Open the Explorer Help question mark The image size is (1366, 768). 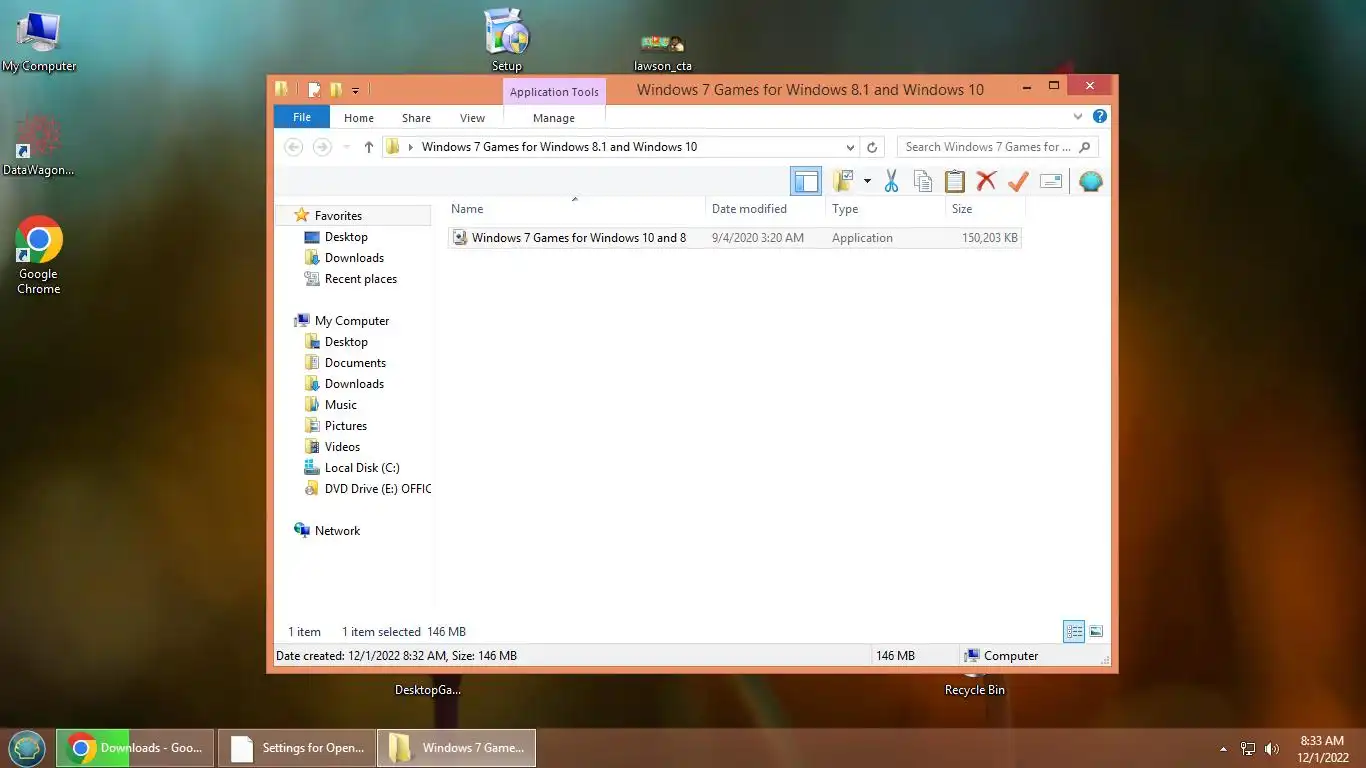(x=1100, y=117)
